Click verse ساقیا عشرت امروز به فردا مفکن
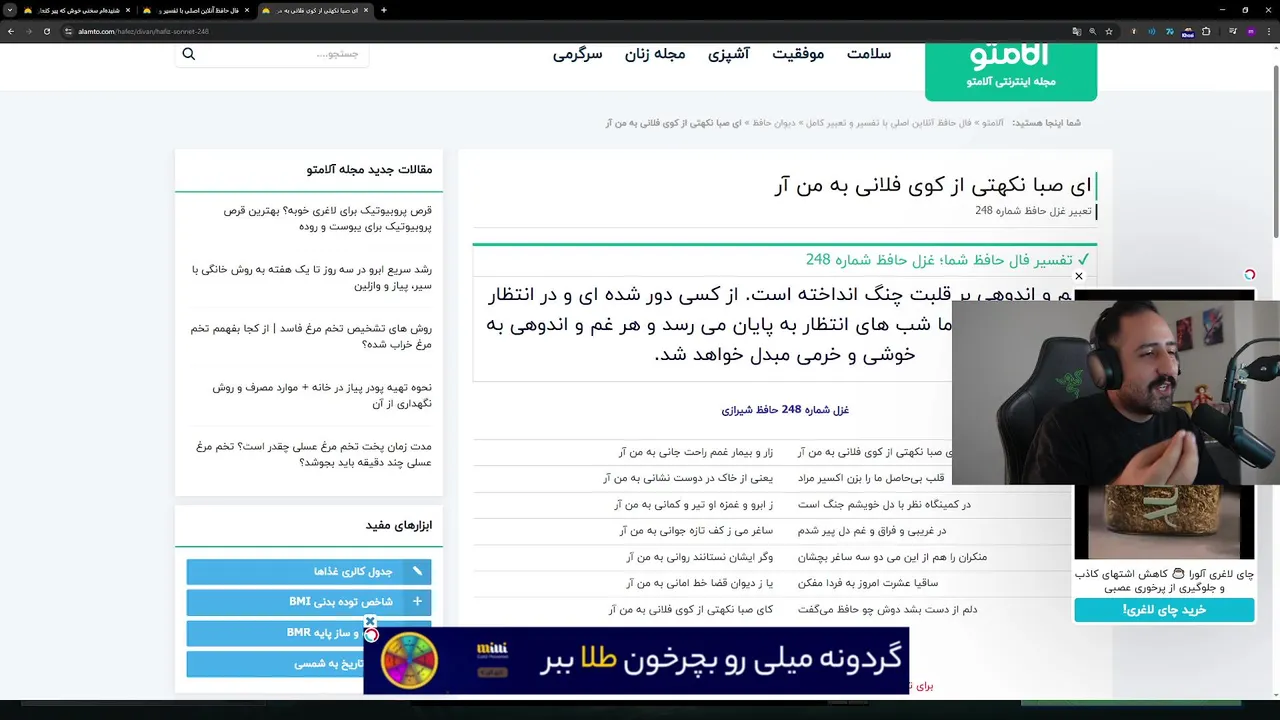This screenshot has height=720, width=1280. (868, 583)
